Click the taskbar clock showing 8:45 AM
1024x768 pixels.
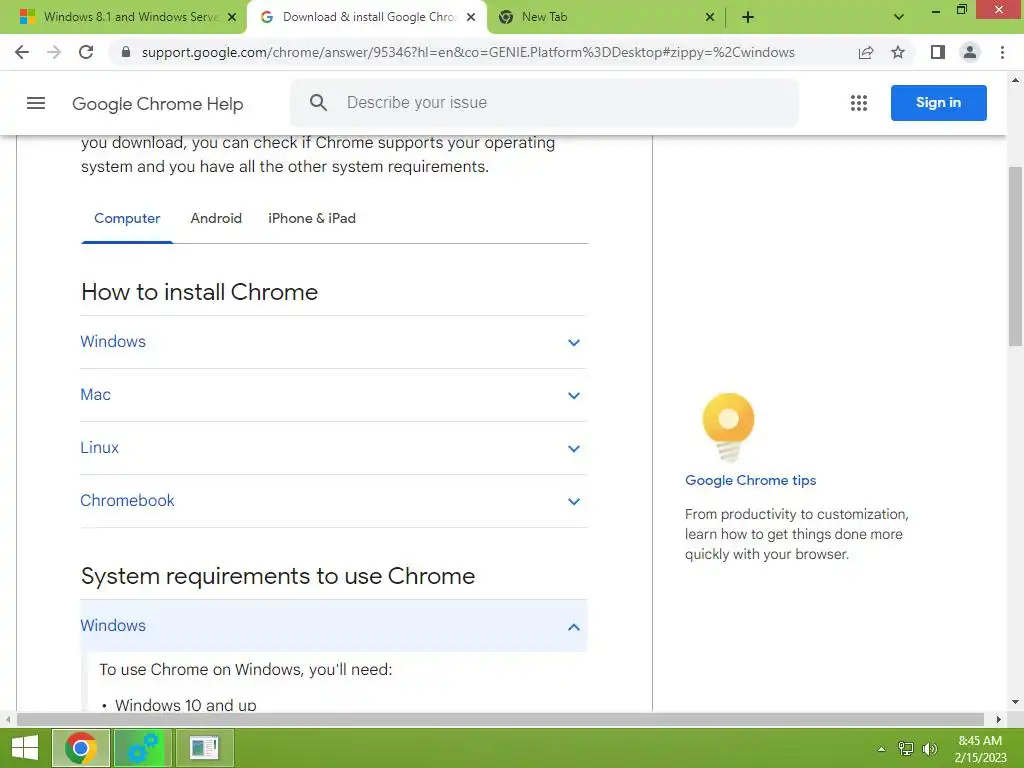[x=980, y=748]
